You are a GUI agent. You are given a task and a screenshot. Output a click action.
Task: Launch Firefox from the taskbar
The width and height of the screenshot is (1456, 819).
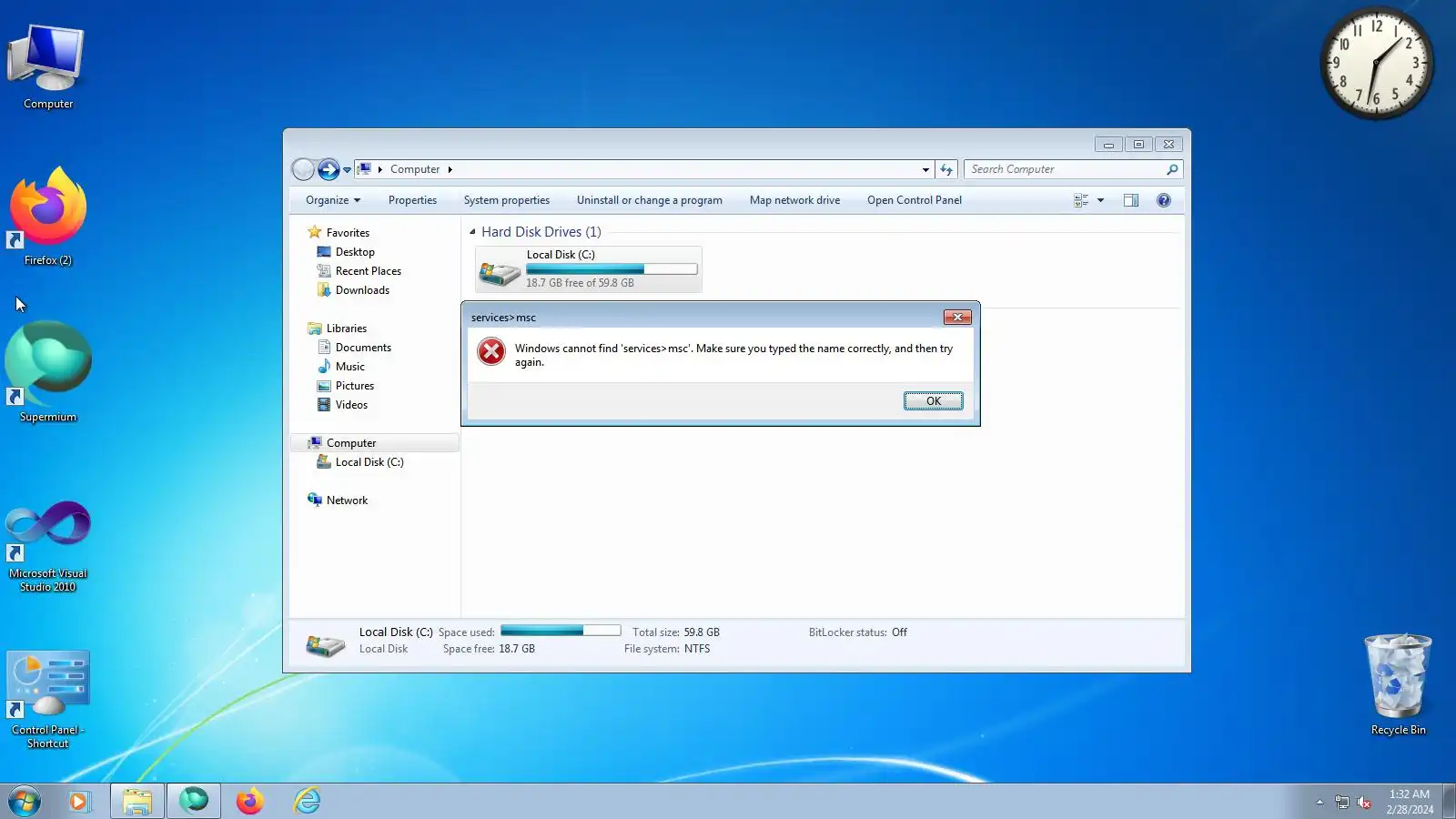[x=250, y=802]
